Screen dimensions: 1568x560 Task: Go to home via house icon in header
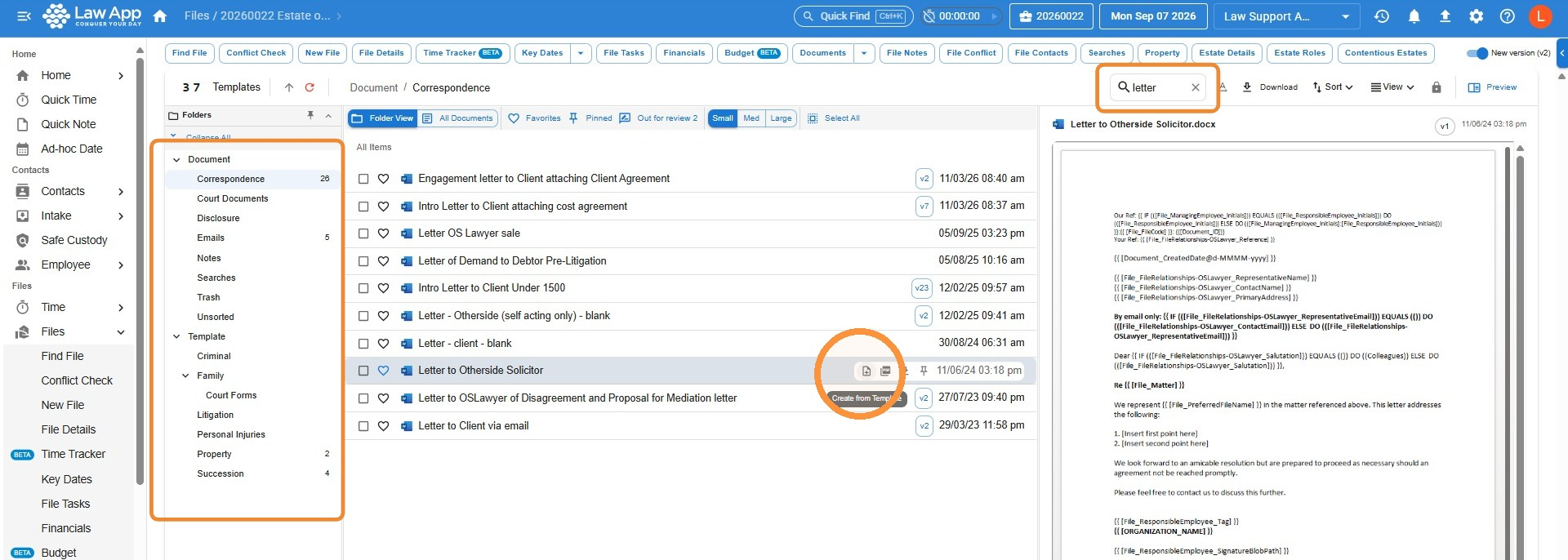[160, 16]
